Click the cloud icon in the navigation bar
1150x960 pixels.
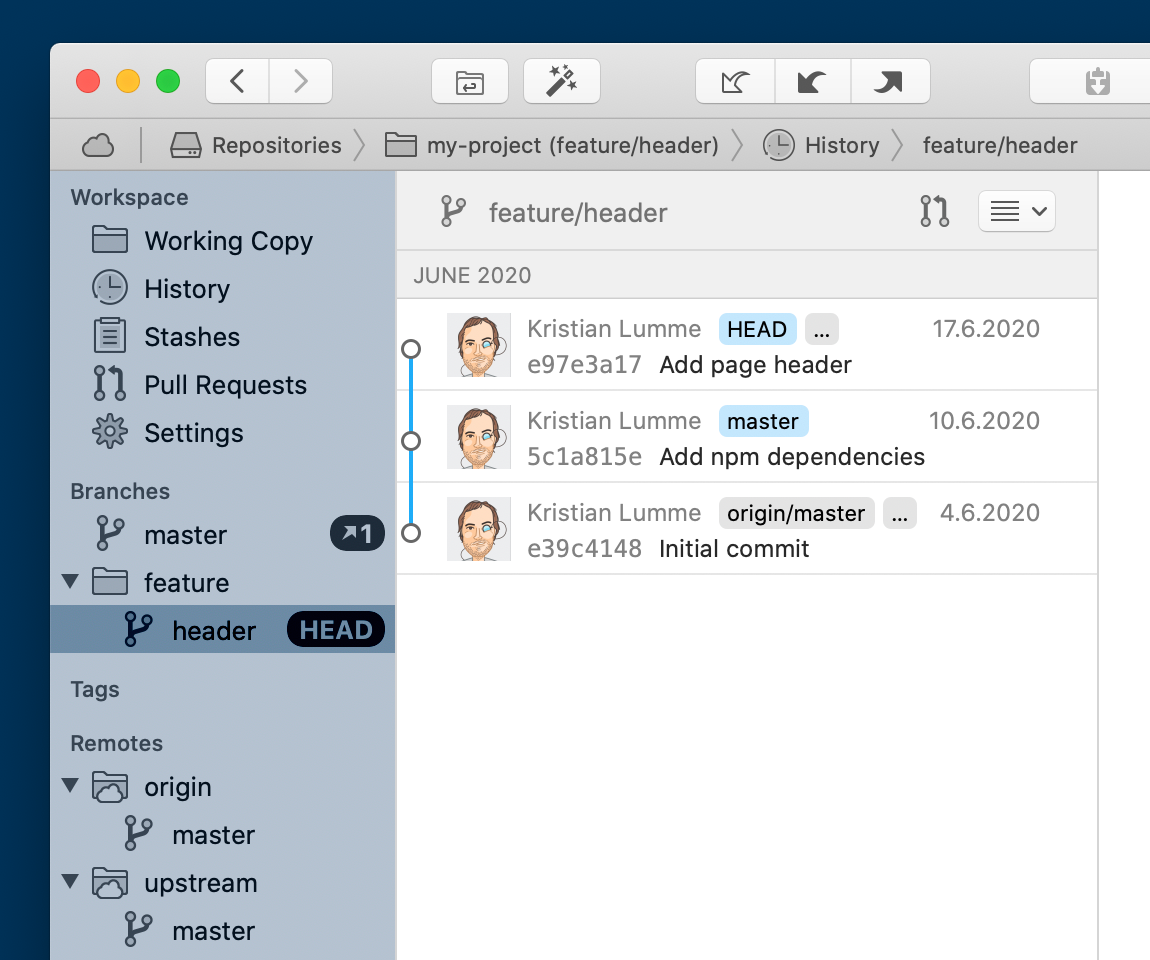tap(97, 145)
